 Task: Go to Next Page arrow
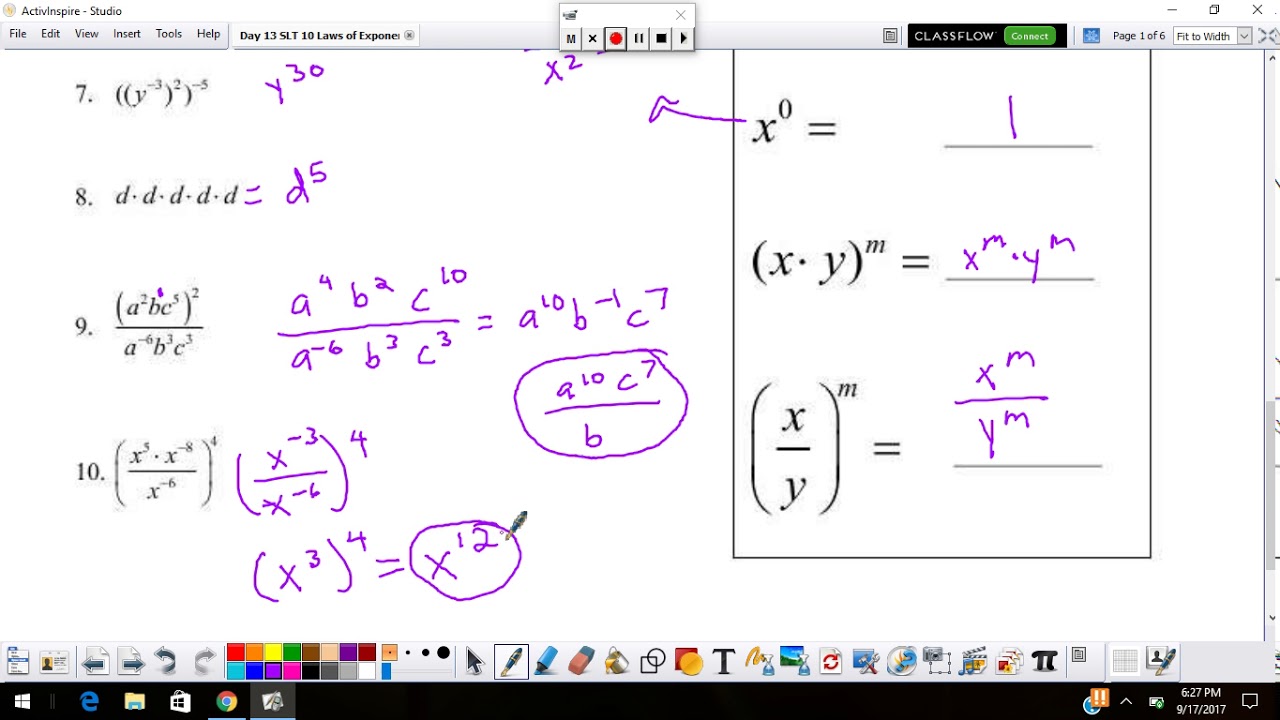pyautogui.click(x=131, y=661)
